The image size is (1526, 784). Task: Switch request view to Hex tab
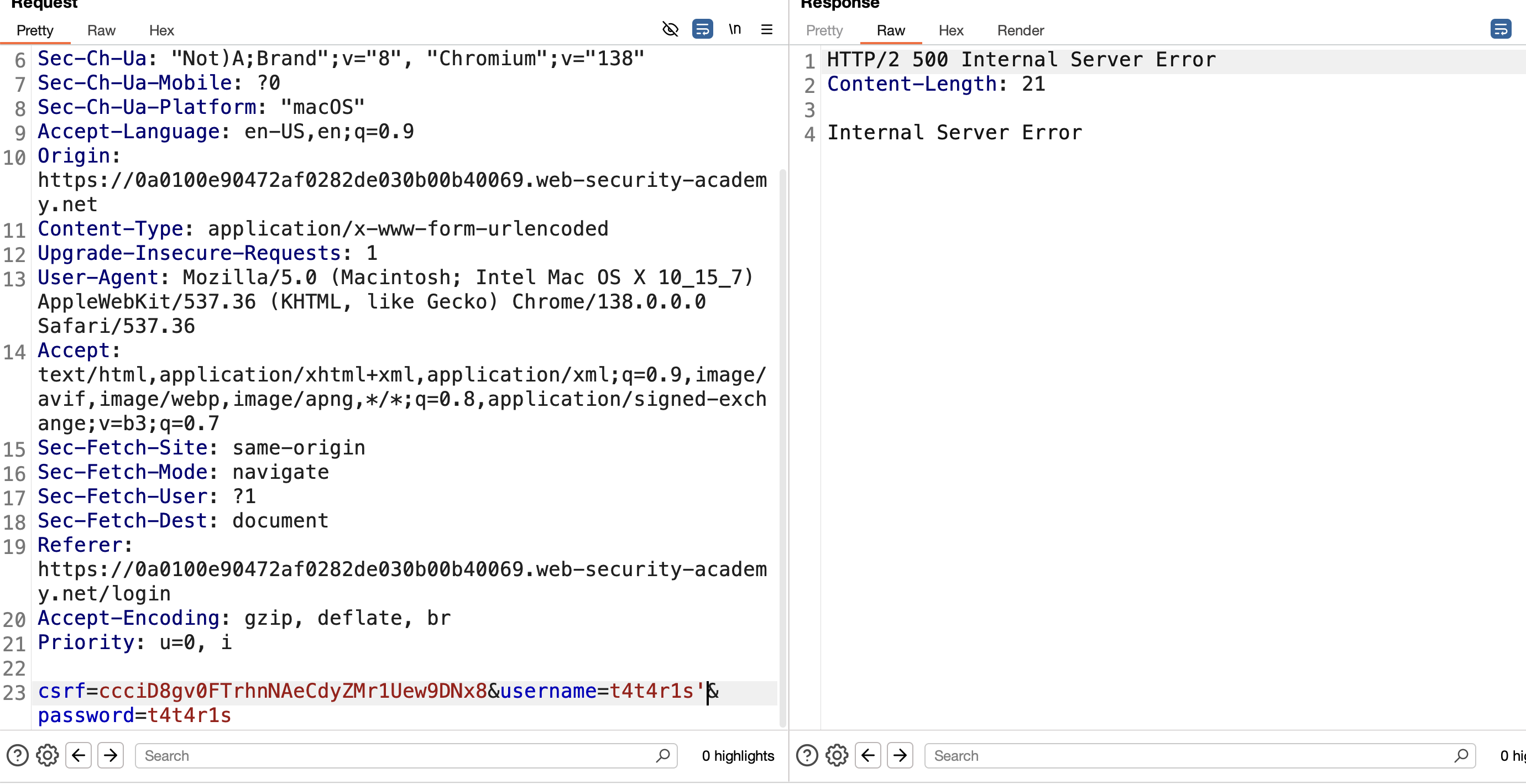(161, 30)
